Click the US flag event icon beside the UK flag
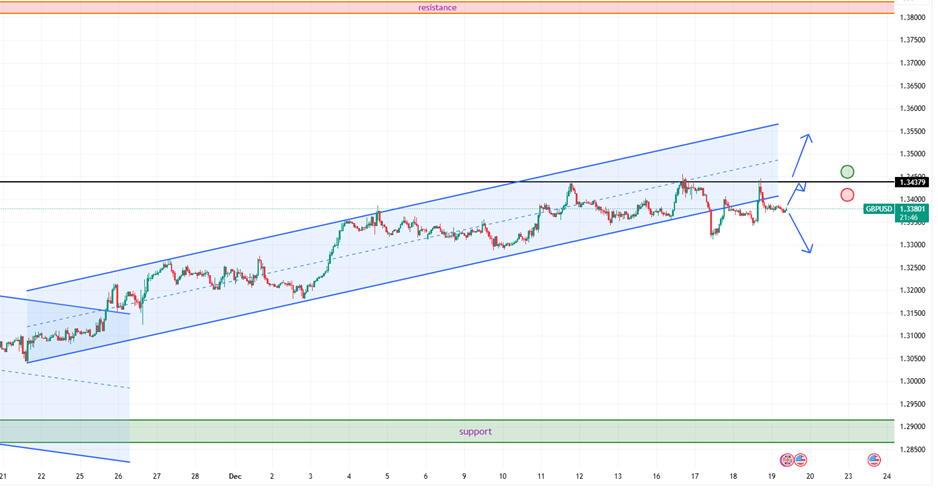Viewport: 938px width, 491px height. (x=800, y=460)
